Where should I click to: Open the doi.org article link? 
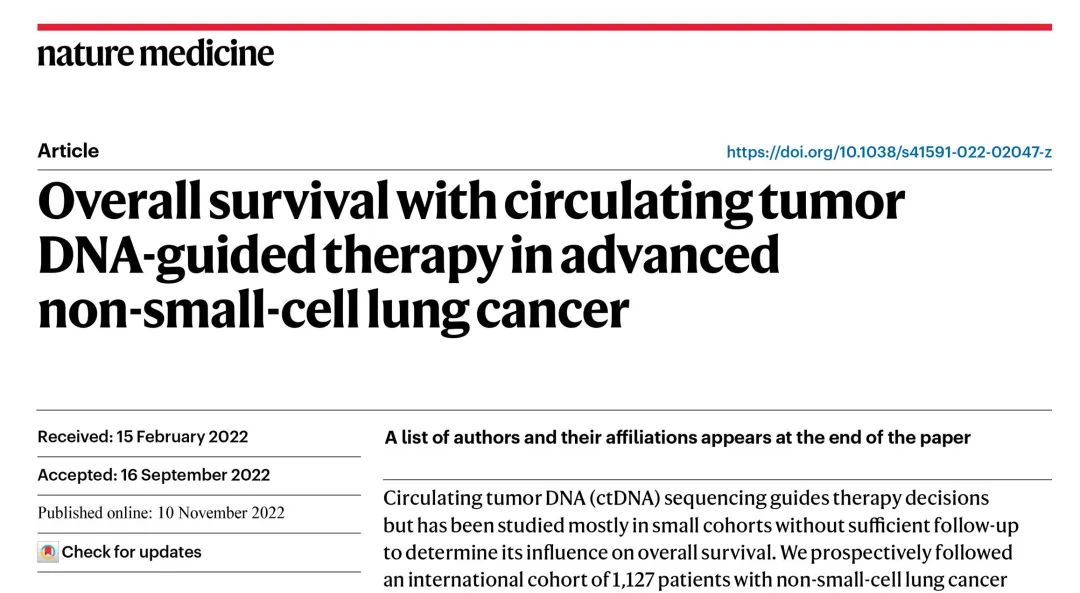(x=888, y=152)
